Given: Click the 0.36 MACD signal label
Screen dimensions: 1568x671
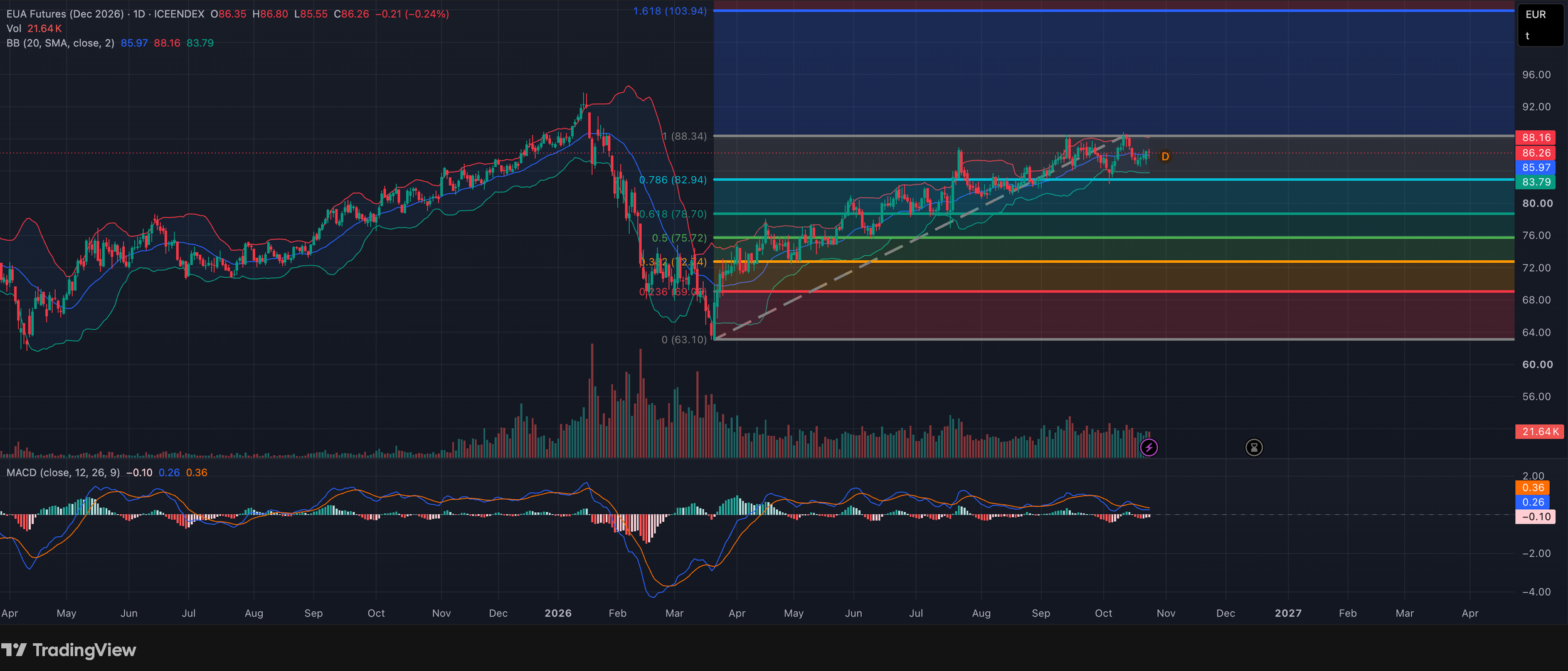Looking at the screenshot, I should [x=1532, y=487].
